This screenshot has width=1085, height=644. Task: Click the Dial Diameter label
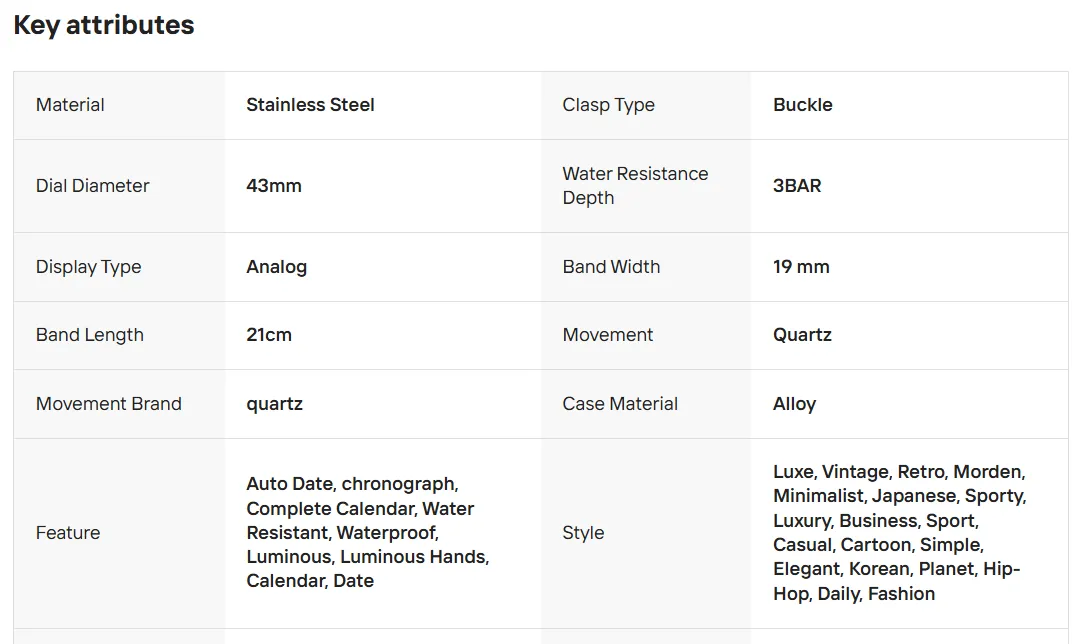pos(92,186)
